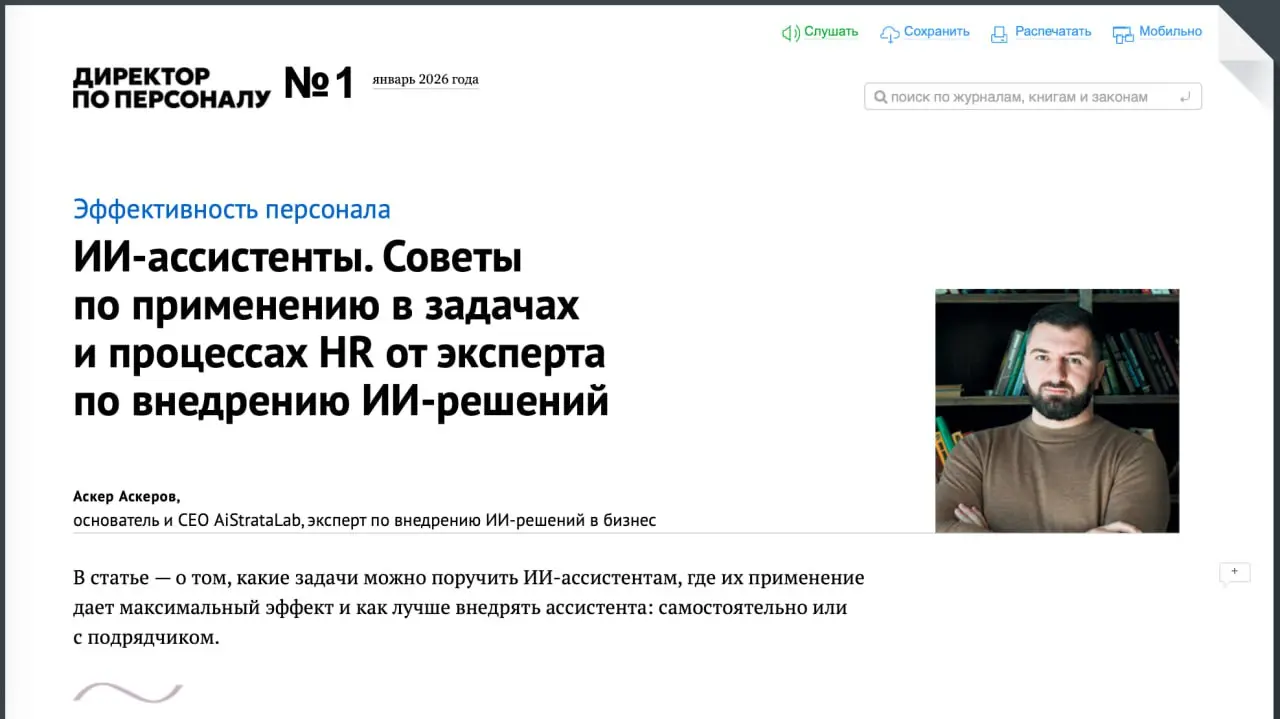This screenshot has width=1280, height=719.
Task: Click the Мобильно link
Action: point(1170,31)
